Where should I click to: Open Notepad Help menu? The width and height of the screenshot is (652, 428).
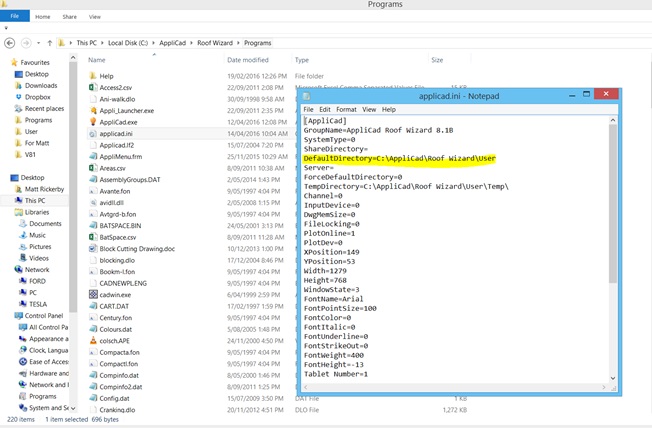click(x=389, y=109)
